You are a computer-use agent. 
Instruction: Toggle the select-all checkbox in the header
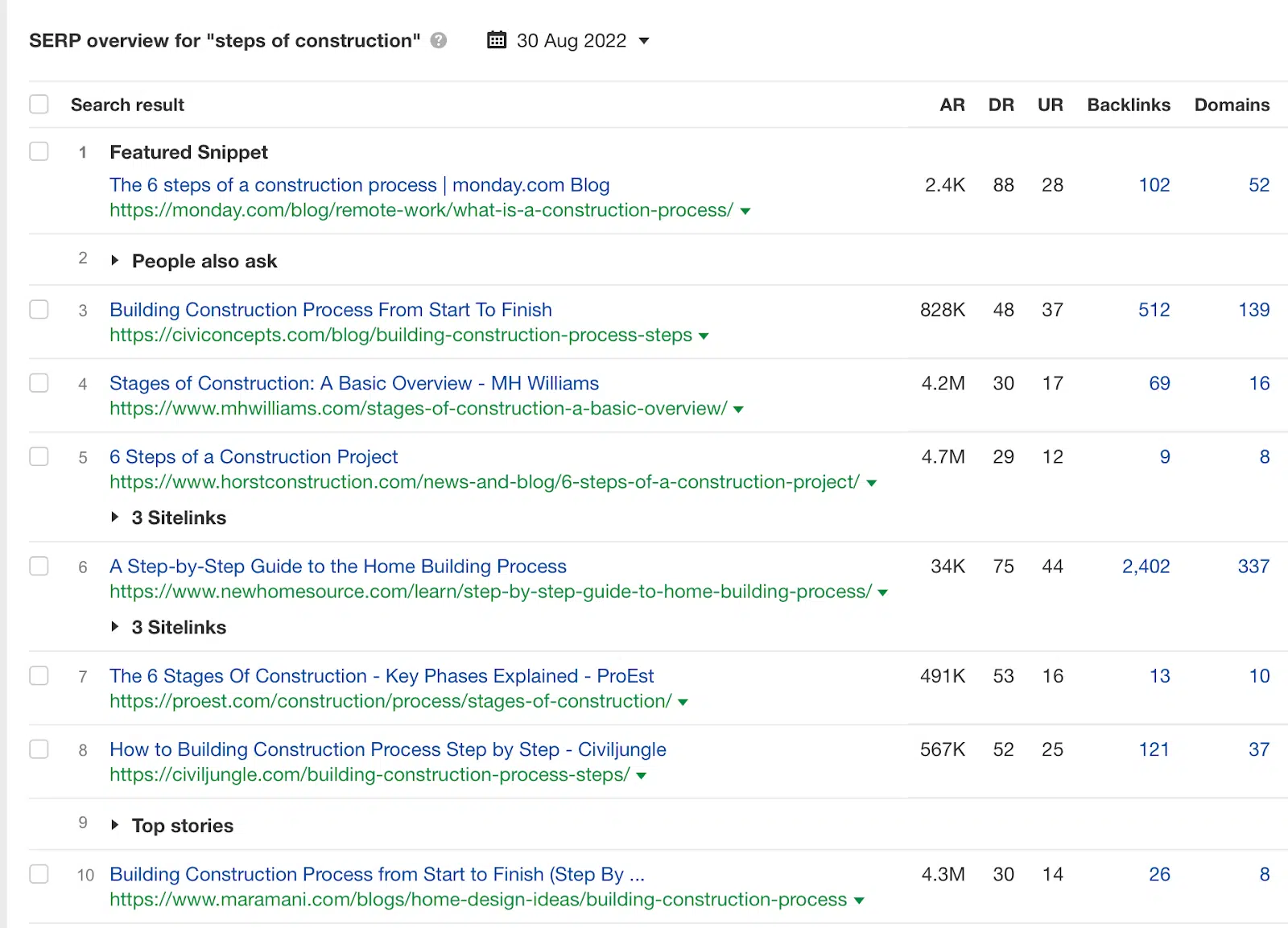pyautogui.click(x=39, y=105)
